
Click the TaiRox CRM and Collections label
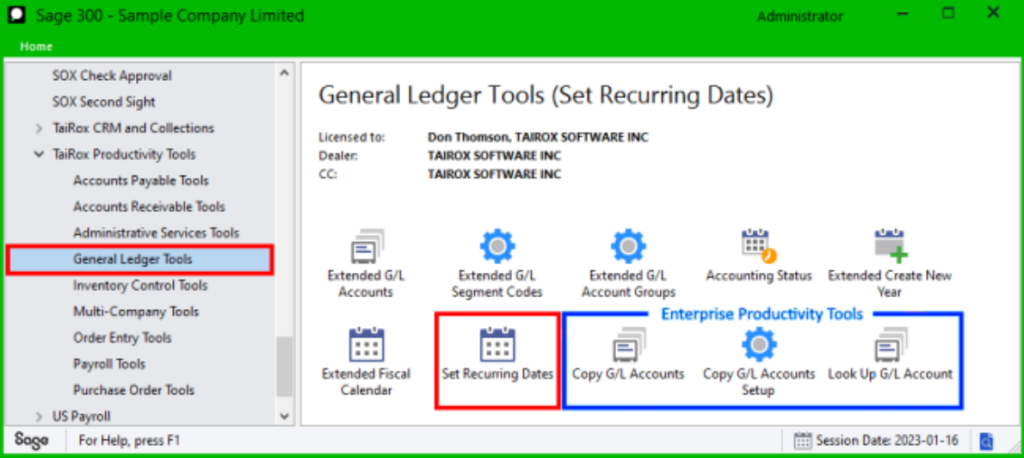[x=133, y=128]
